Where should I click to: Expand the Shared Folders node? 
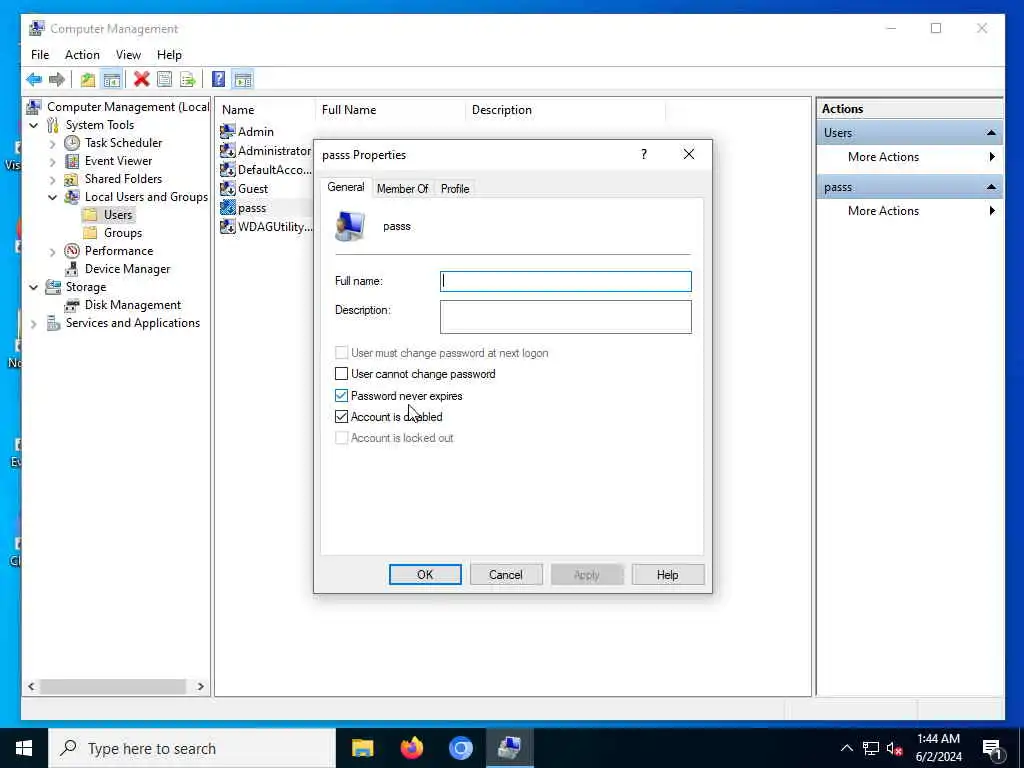point(53,179)
